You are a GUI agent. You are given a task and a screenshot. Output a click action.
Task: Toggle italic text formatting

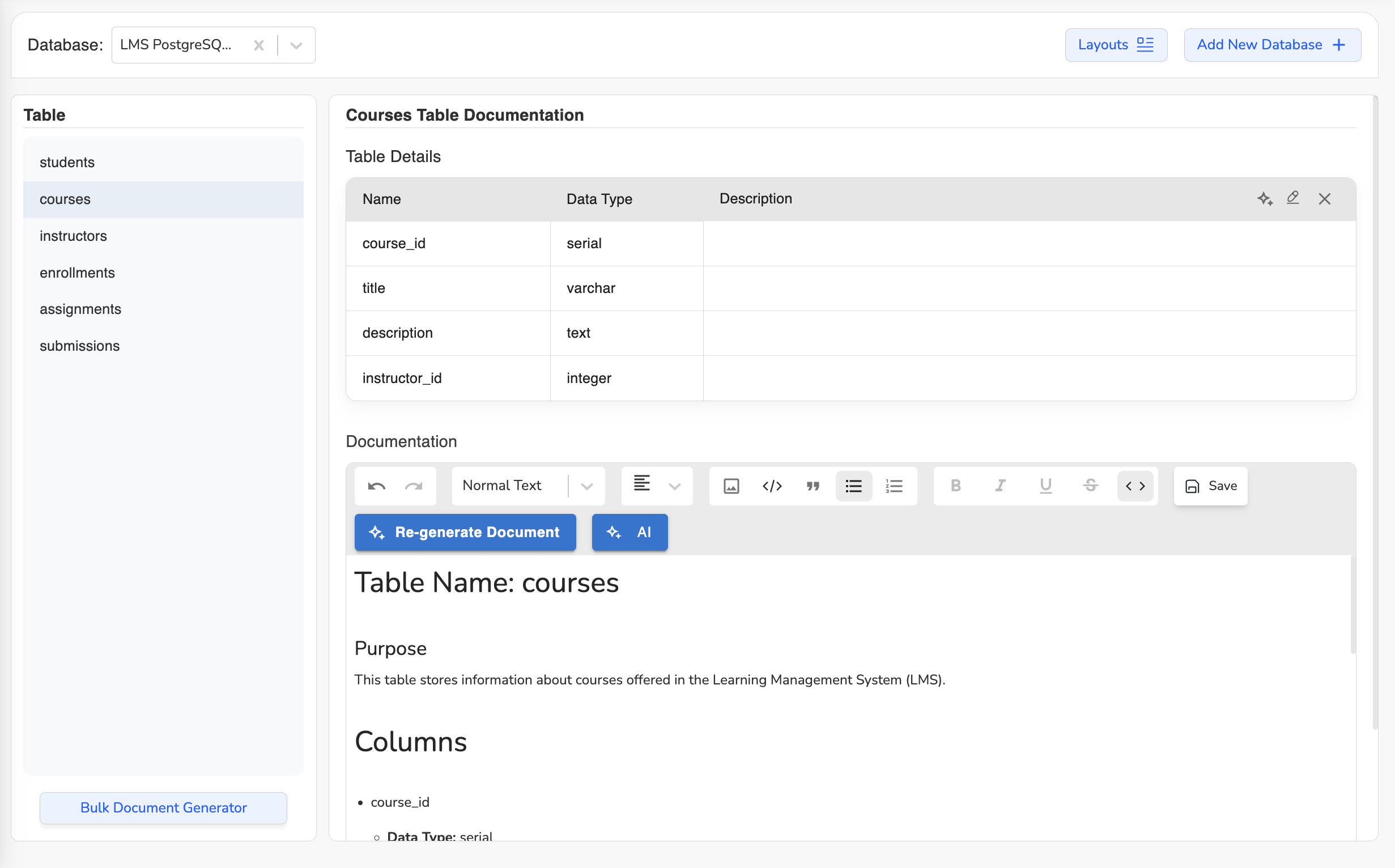click(1000, 486)
